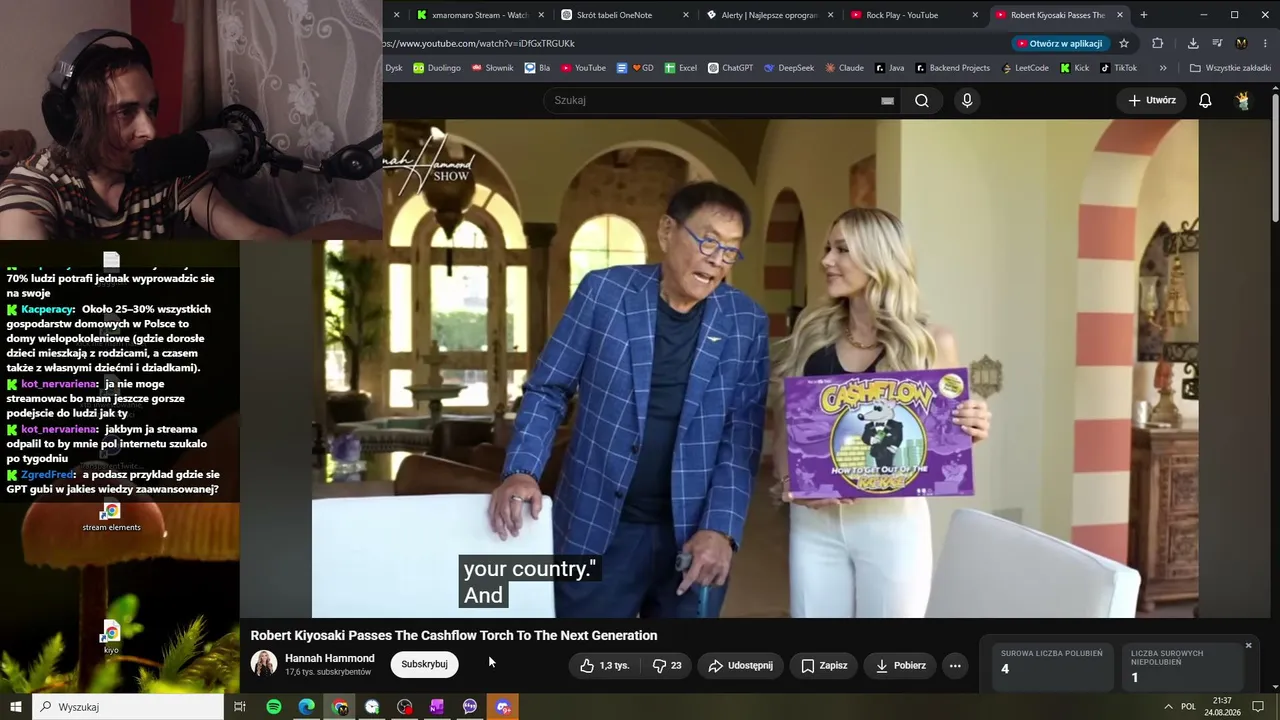Screen dimensions: 1280x720
Task: Like the video (1,3 tys.)
Action: (604, 665)
